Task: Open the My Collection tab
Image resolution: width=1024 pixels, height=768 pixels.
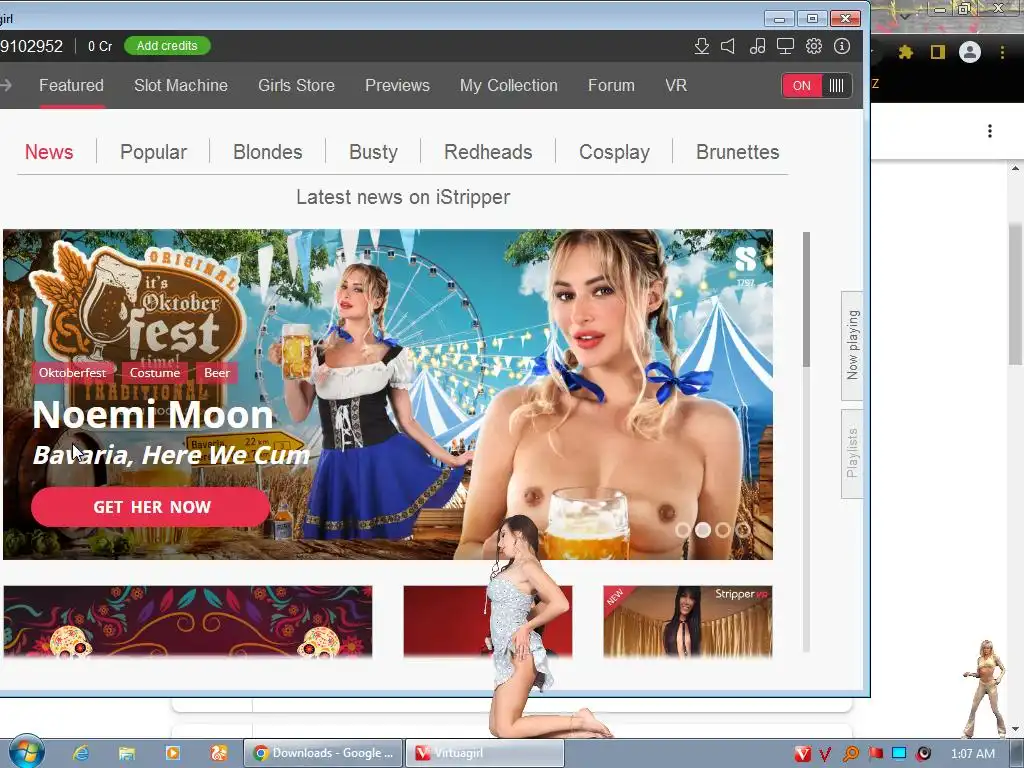Action: tap(509, 86)
